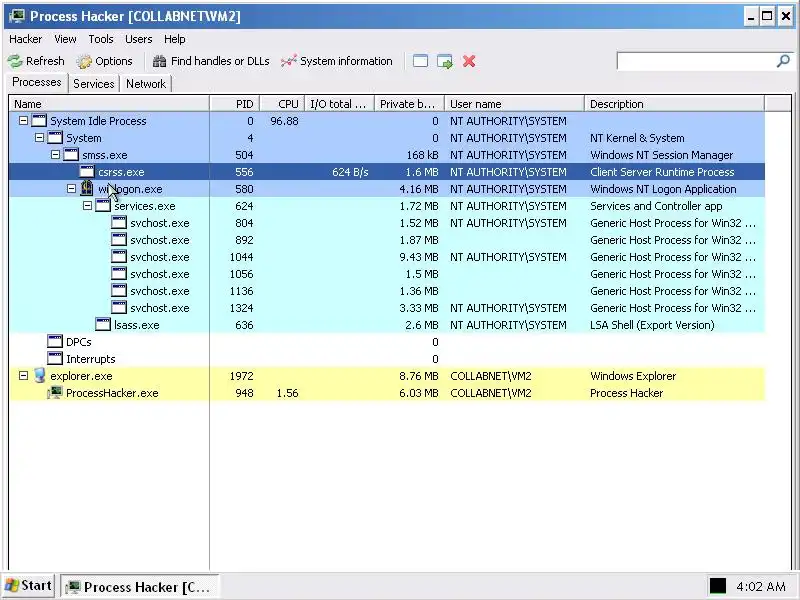Open the Tools menu

[101, 39]
